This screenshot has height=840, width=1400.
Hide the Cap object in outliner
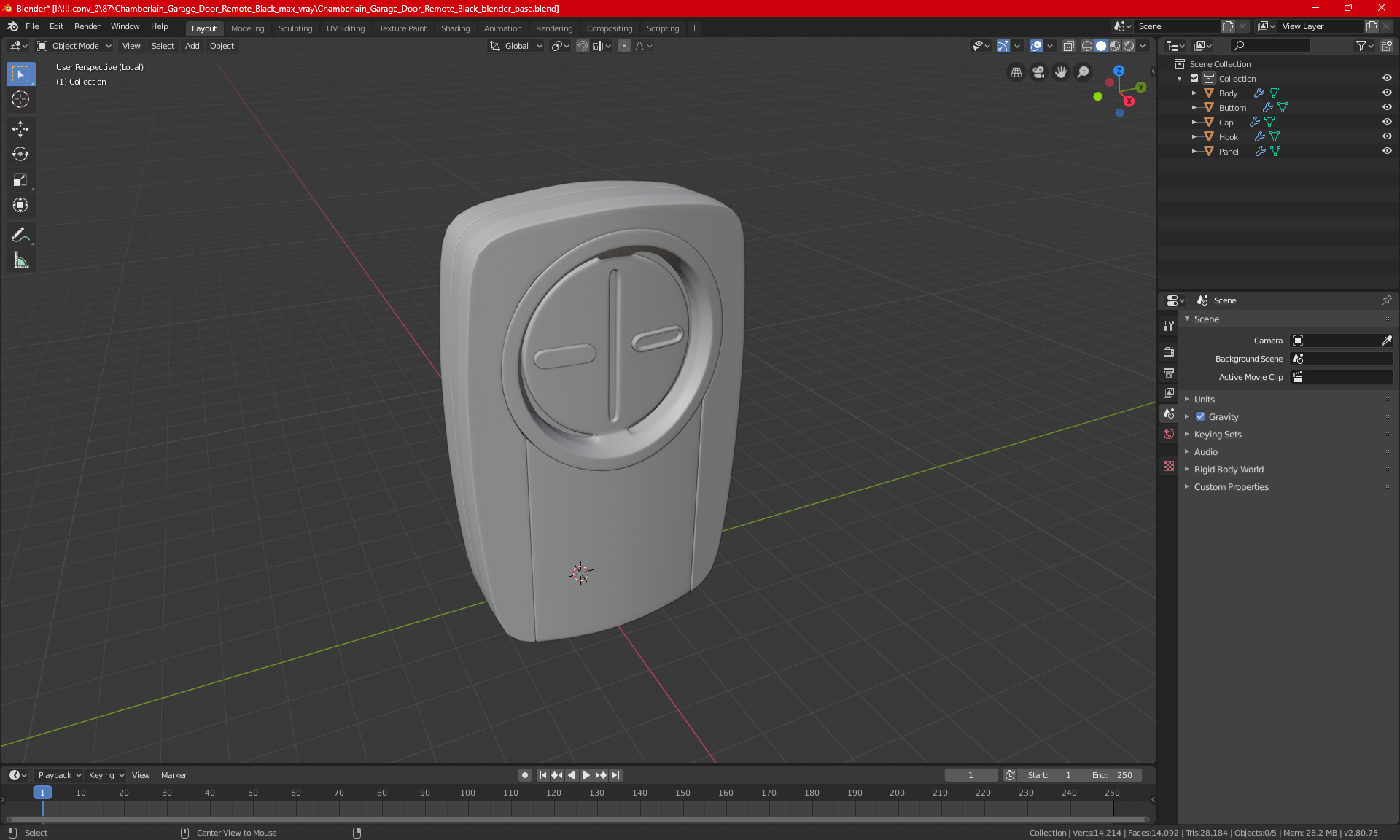point(1387,122)
